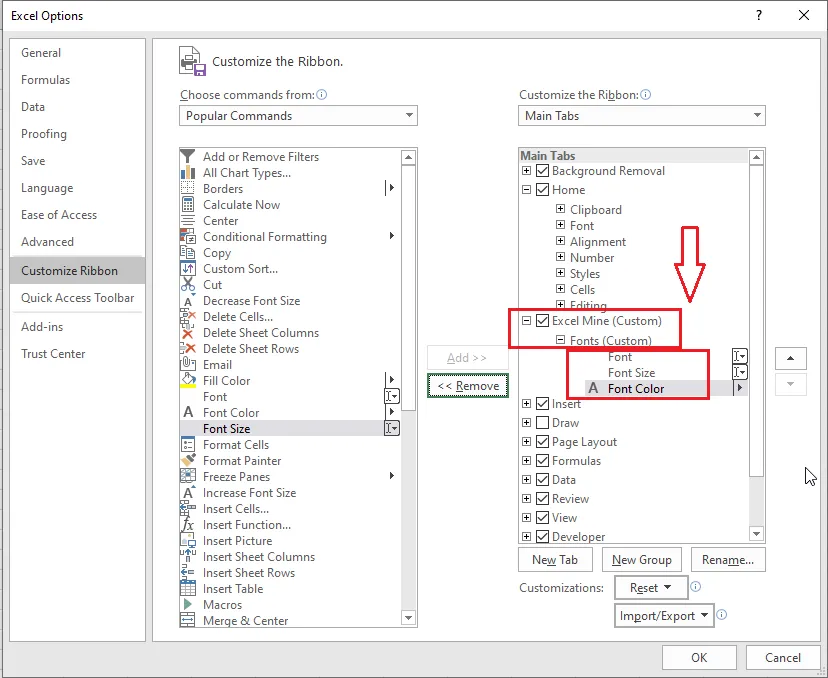Click the New Group button
828x678 pixels.
click(x=642, y=559)
